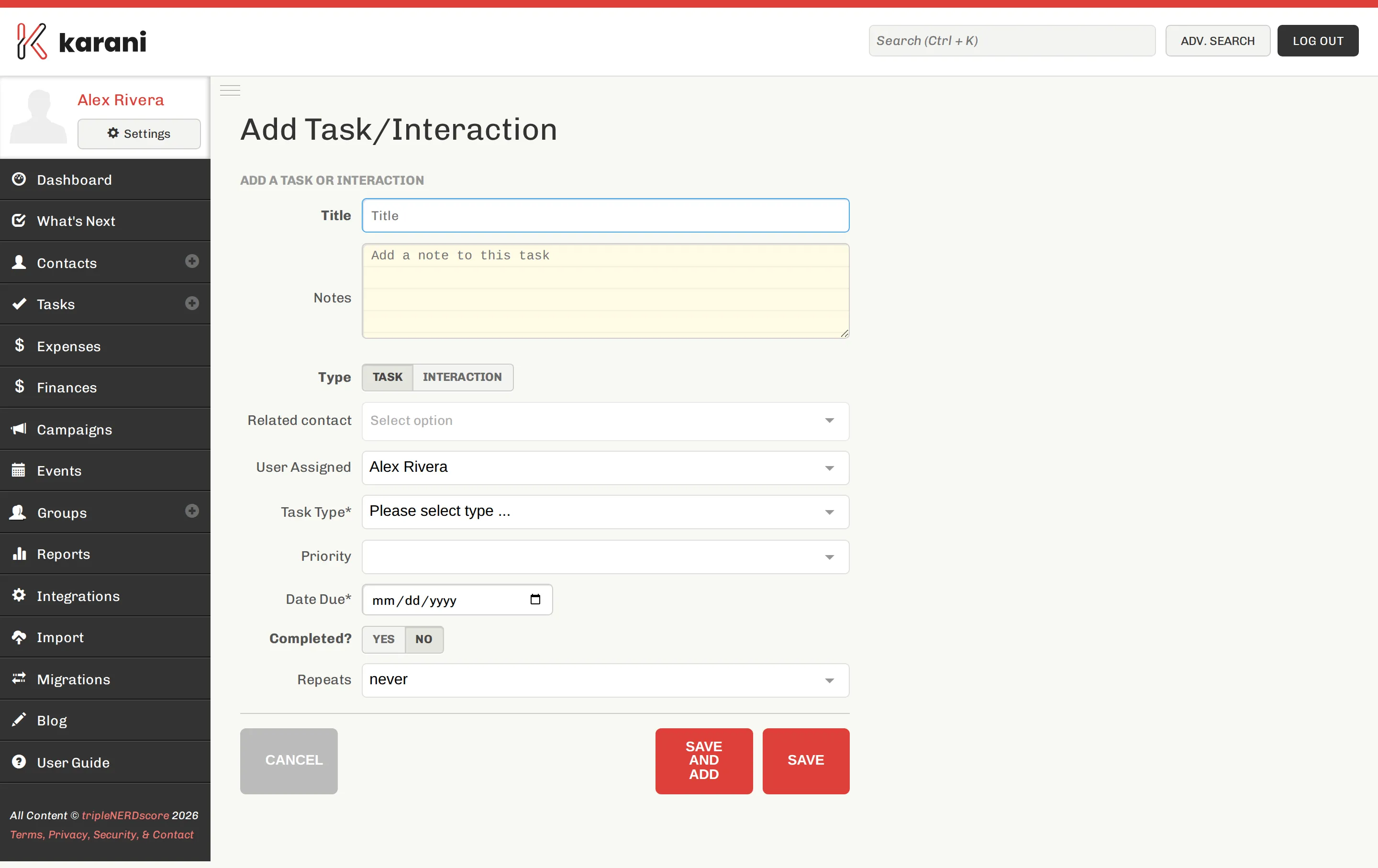This screenshot has height=868, width=1378.
Task: Click the Dashboard gauge icon
Action: 19,179
